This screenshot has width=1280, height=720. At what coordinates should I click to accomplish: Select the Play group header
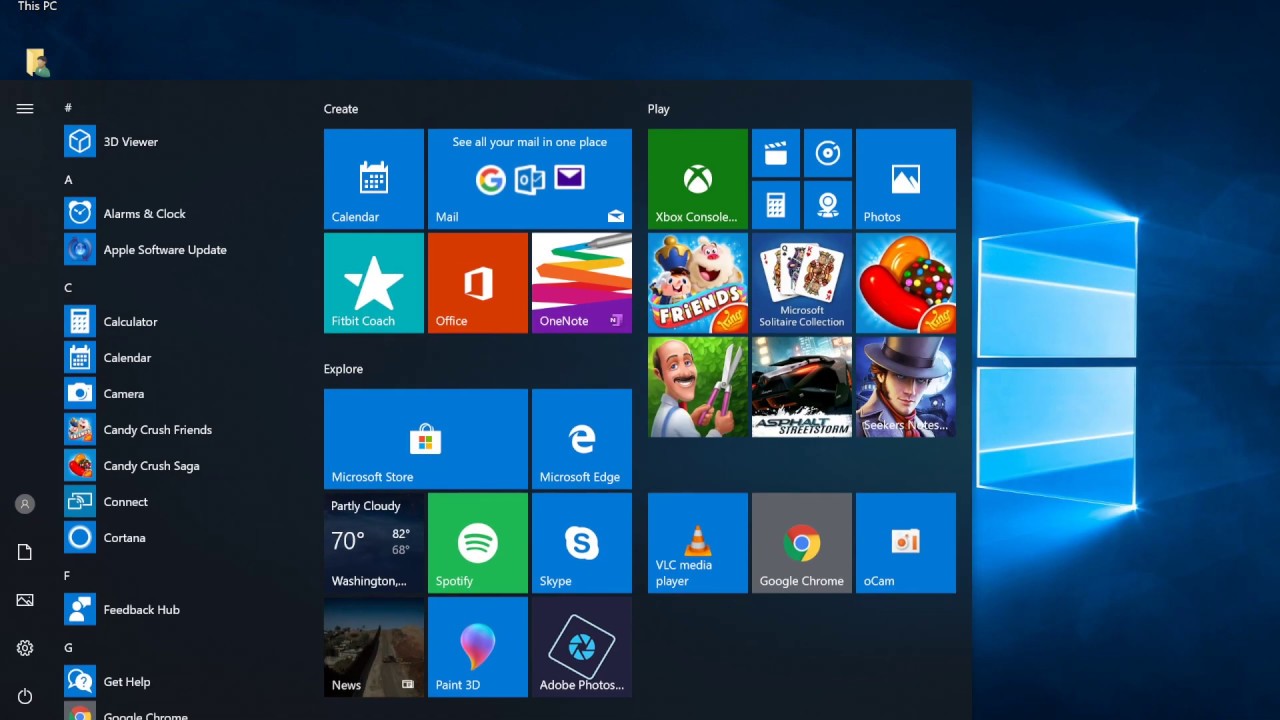point(658,109)
